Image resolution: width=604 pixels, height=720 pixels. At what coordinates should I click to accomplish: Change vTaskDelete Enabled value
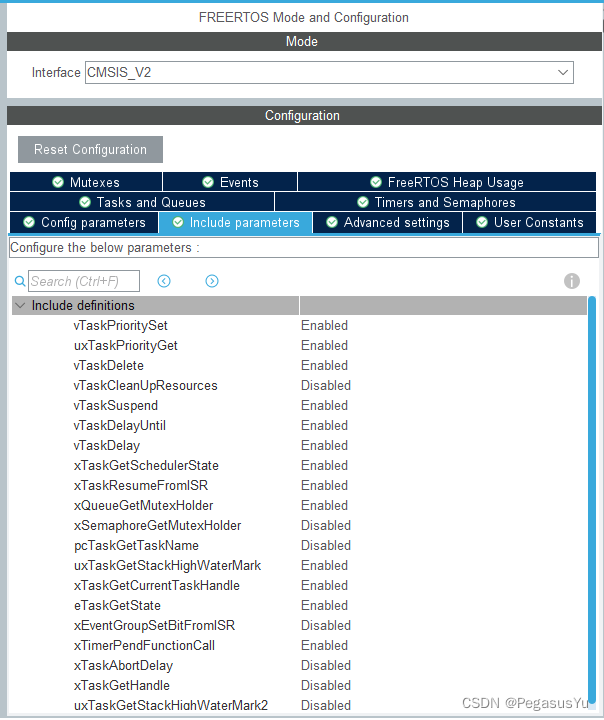(324, 366)
